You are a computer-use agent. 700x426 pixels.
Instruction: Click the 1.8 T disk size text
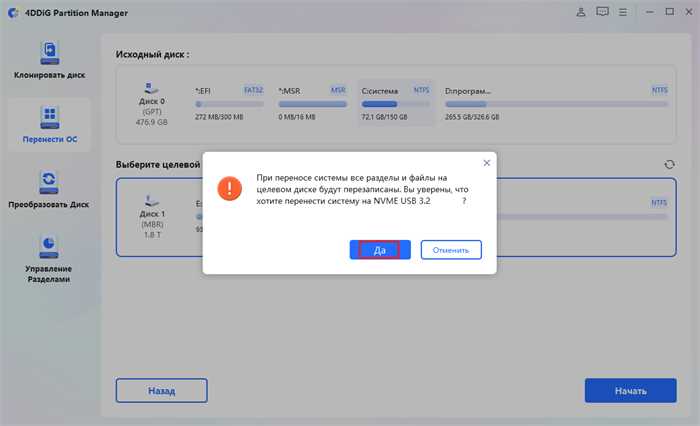tap(152, 234)
